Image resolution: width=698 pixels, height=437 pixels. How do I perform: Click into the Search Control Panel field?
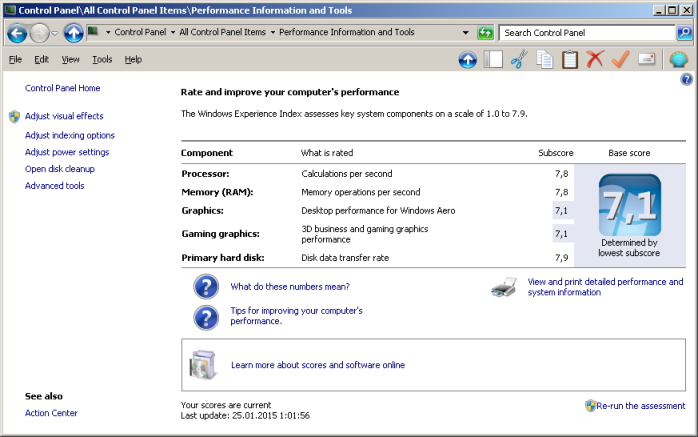(587, 32)
